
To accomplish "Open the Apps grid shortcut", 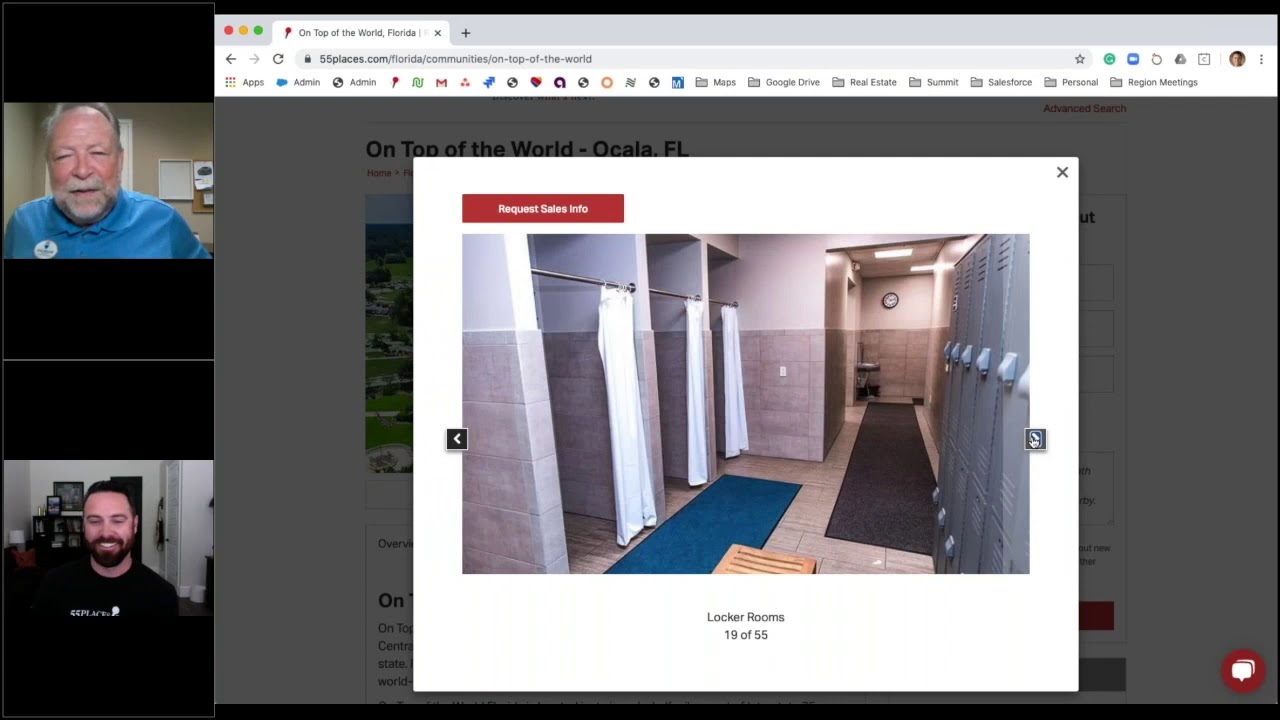I will coord(244,82).
